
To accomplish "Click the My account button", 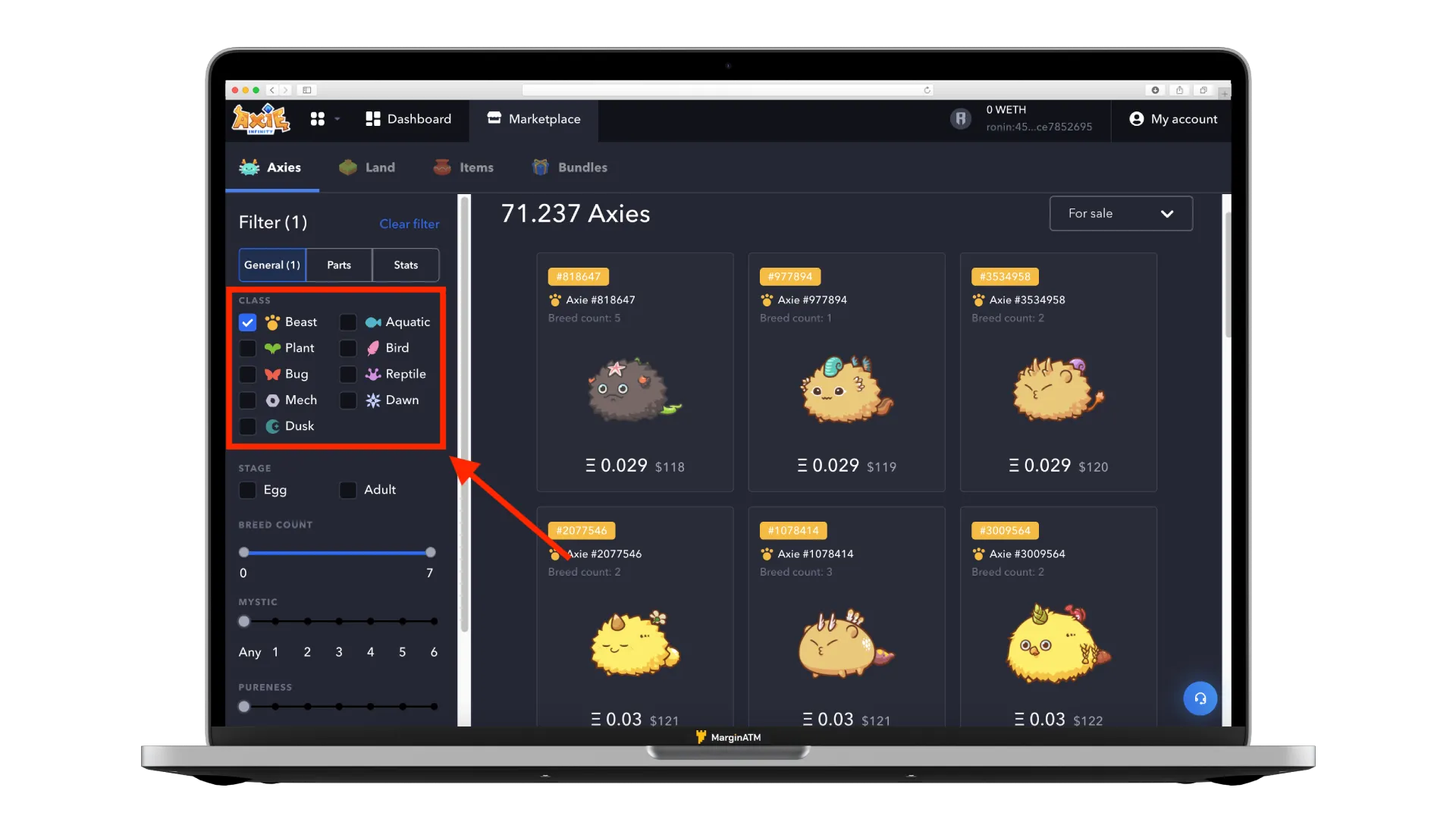I will 1173,118.
